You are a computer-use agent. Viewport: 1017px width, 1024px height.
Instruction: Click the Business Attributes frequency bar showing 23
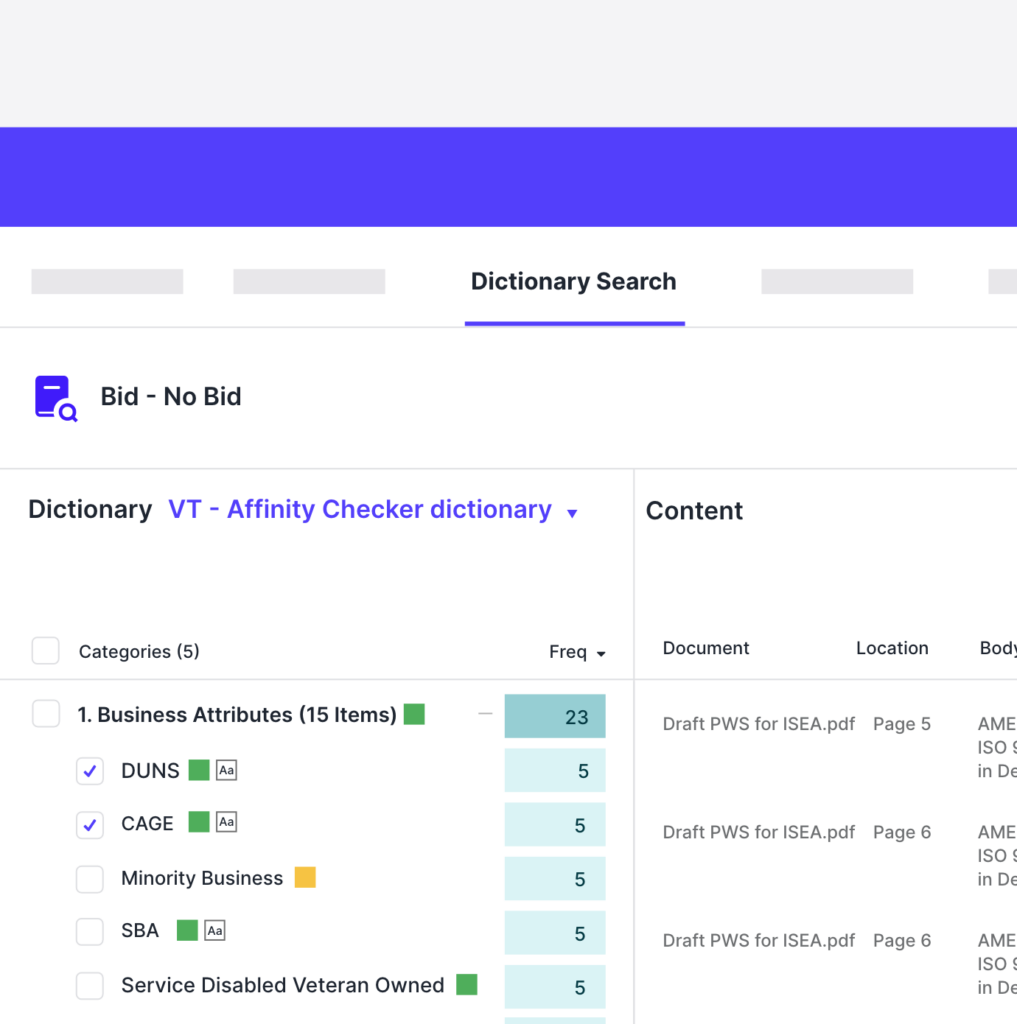click(x=555, y=717)
